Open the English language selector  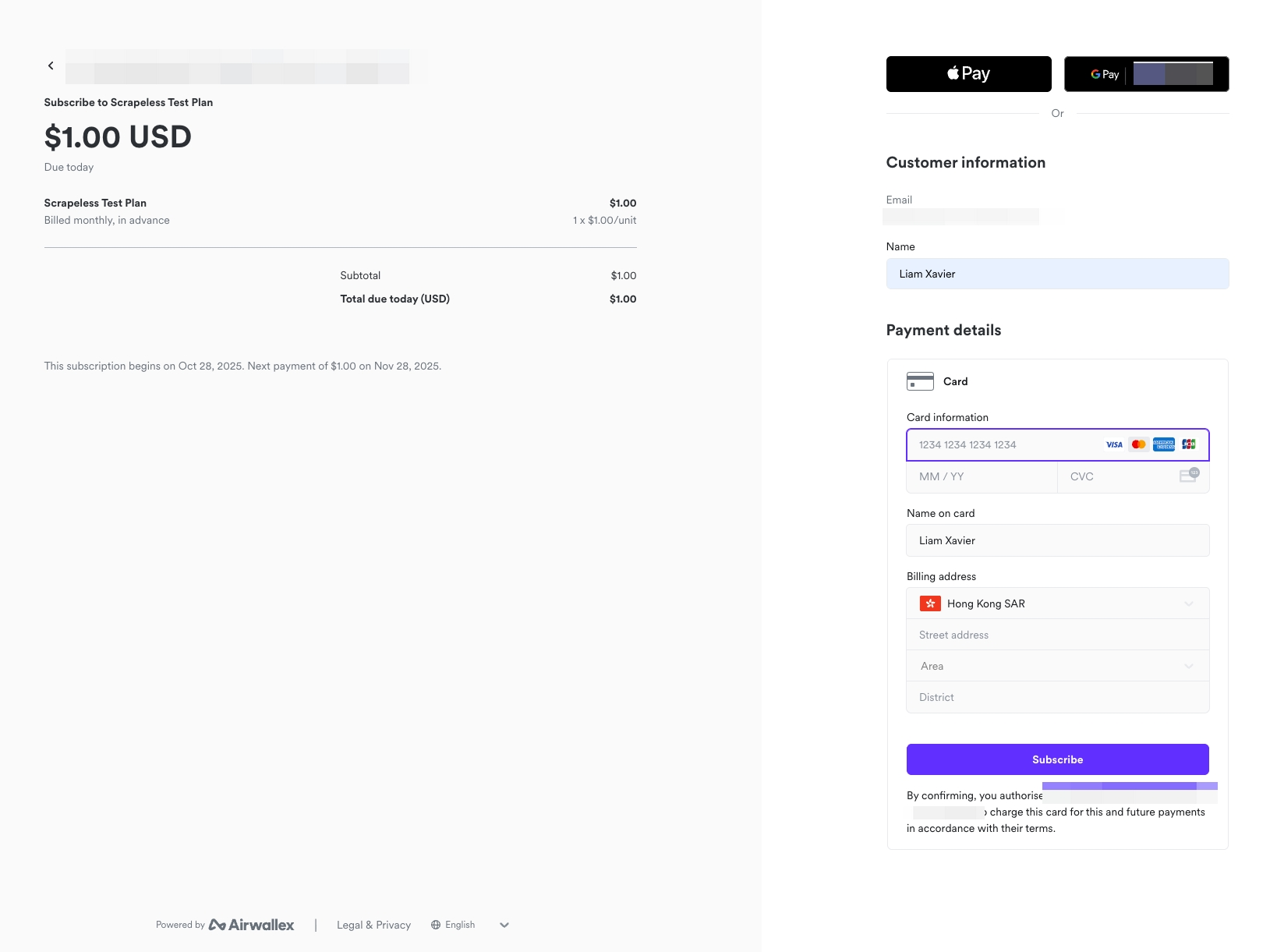click(x=469, y=925)
